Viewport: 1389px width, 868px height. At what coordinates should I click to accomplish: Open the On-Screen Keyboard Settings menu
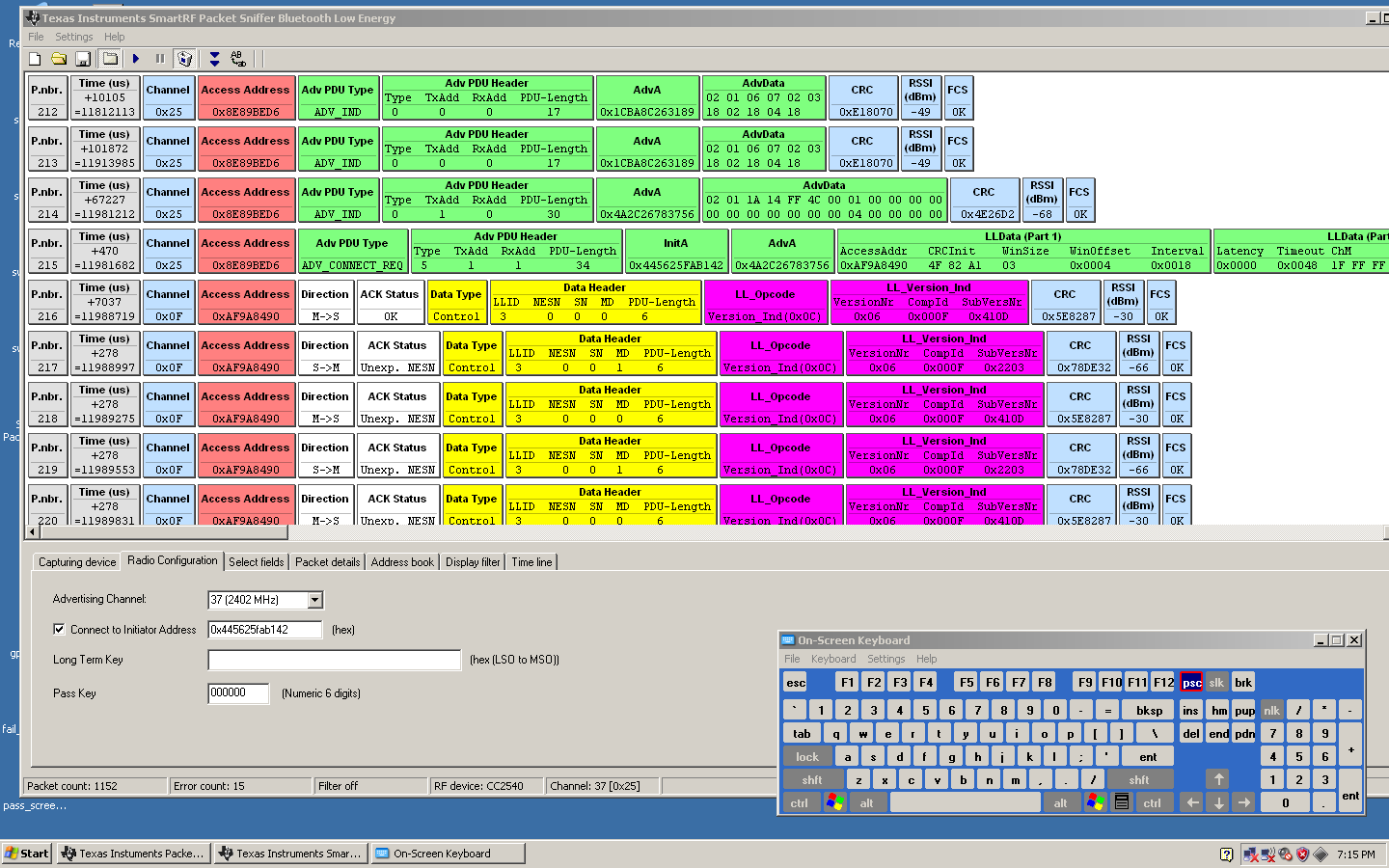coord(886,659)
